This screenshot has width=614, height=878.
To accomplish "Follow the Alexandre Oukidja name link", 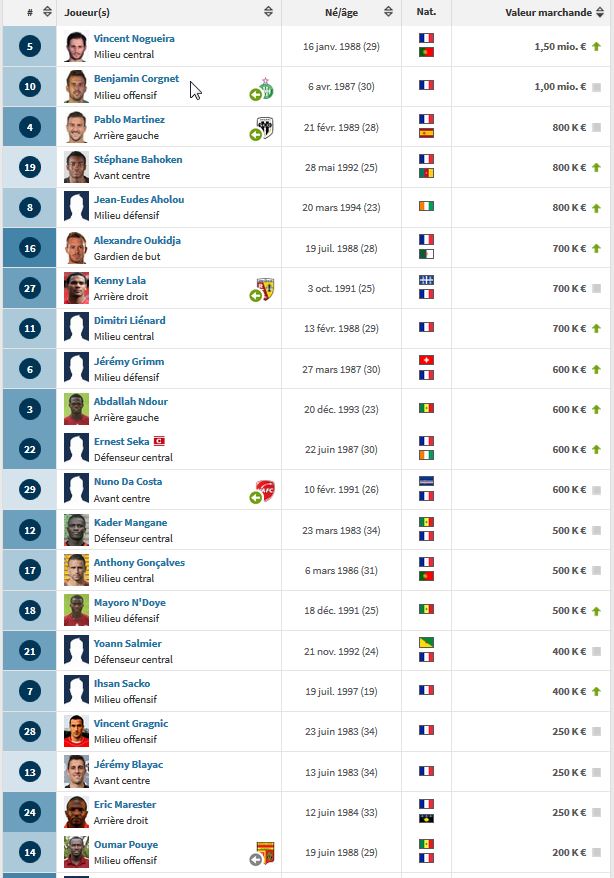I will tap(137, 240).
